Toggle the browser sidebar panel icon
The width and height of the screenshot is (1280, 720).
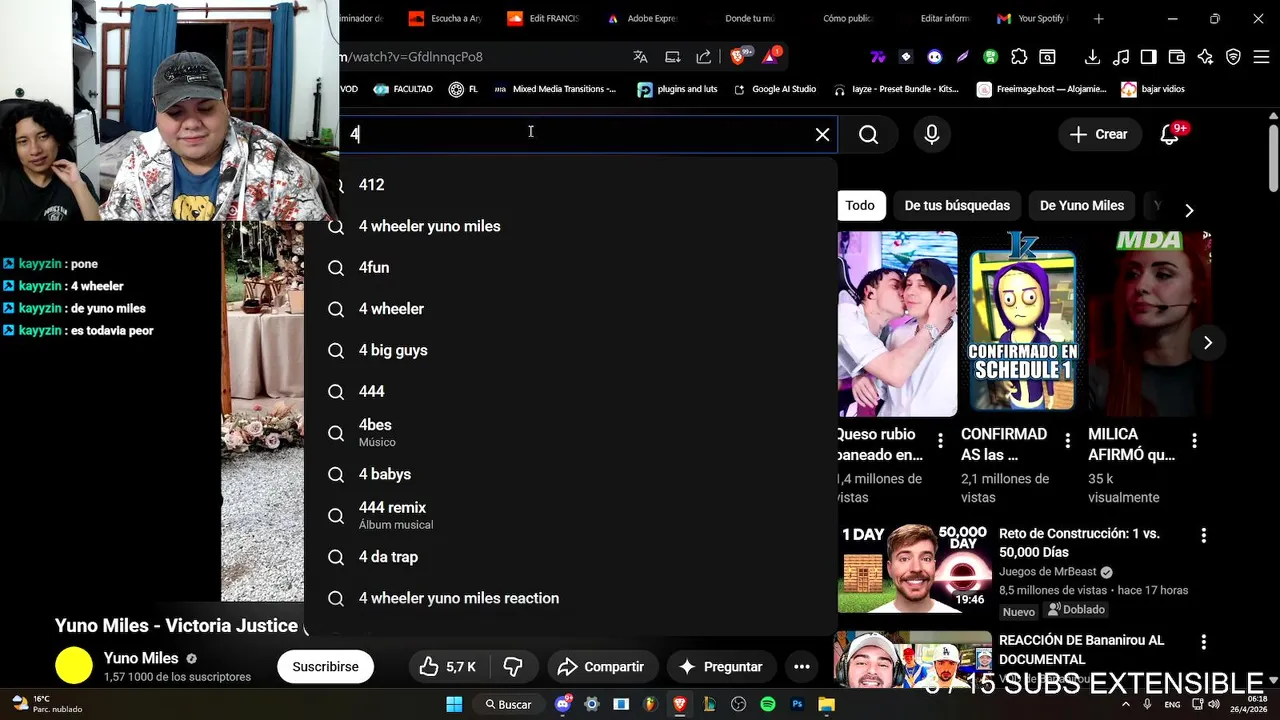(1149, 57)
